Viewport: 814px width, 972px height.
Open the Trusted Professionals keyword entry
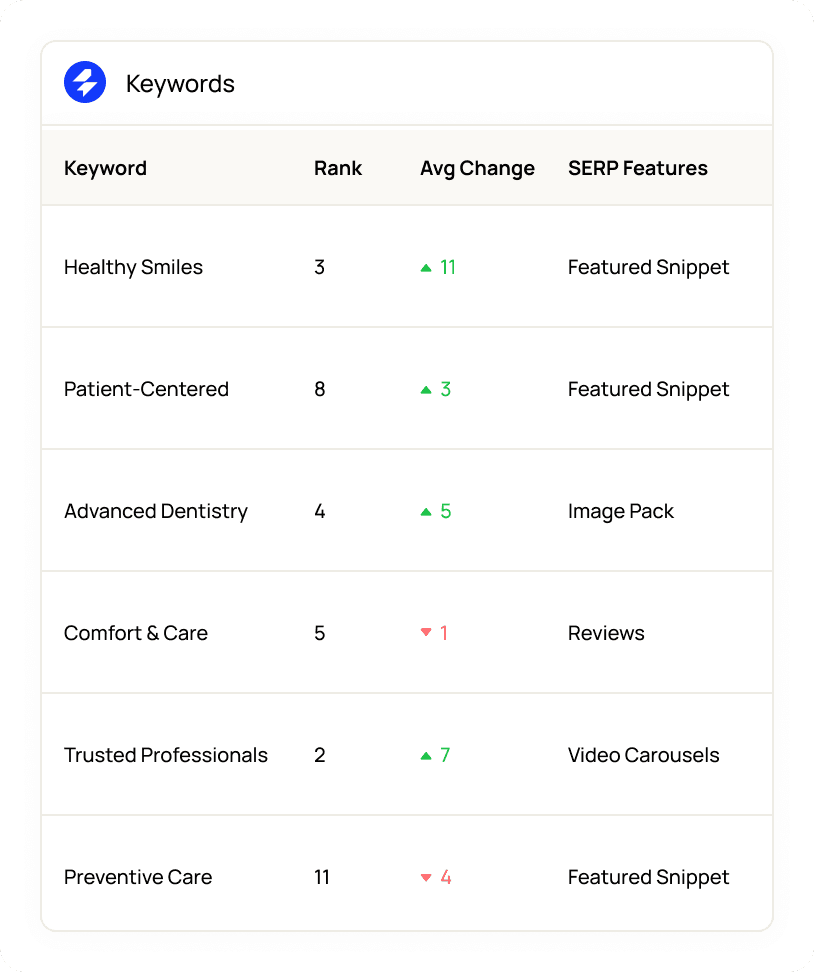tap(166, 755)
